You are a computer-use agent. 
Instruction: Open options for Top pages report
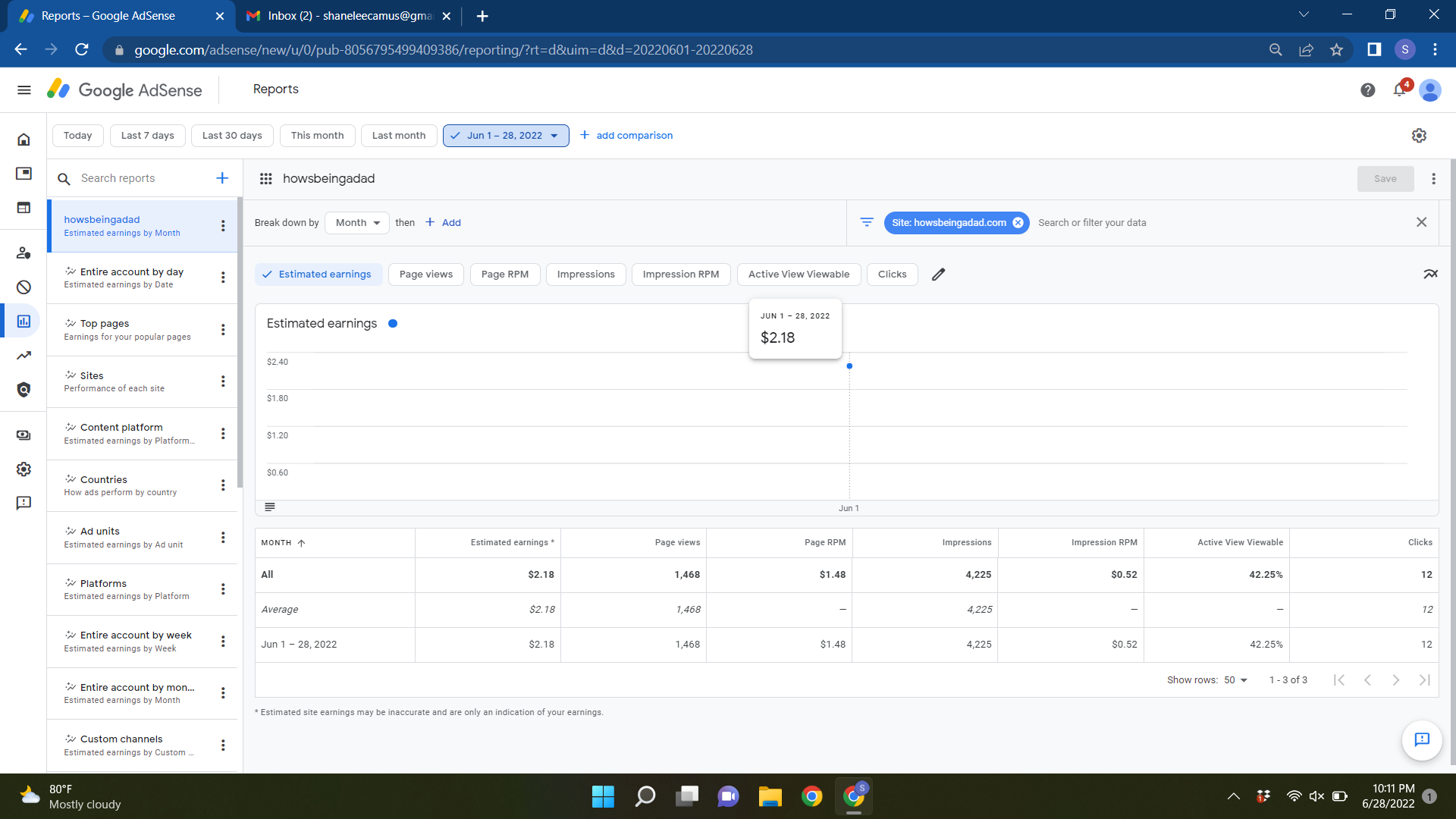point(223,330)
